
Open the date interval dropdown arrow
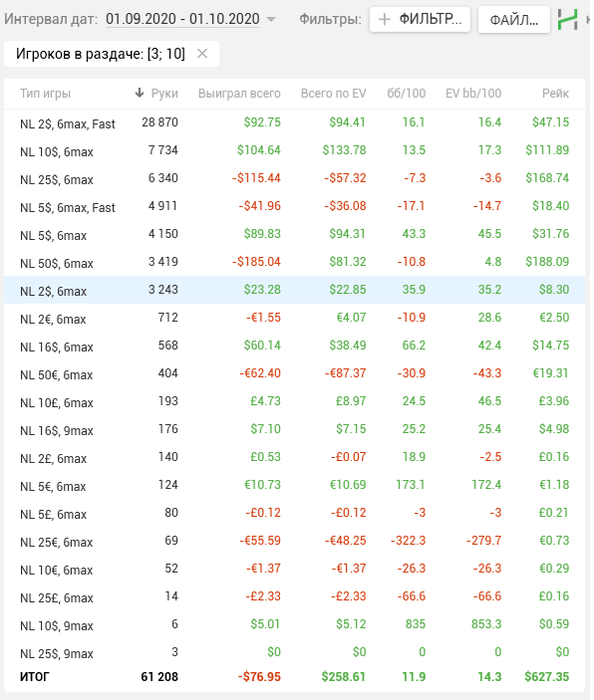(x=270, y=20)
